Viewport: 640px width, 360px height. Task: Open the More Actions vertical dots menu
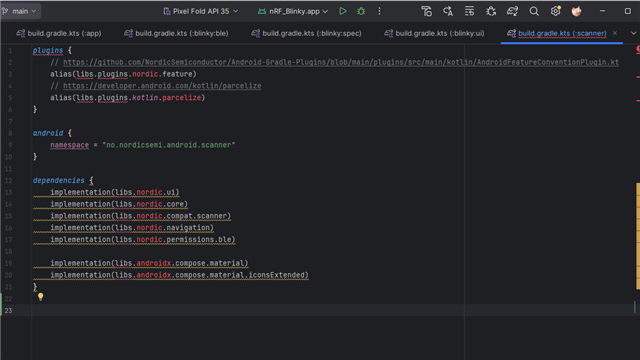click(x=379, y=11)
